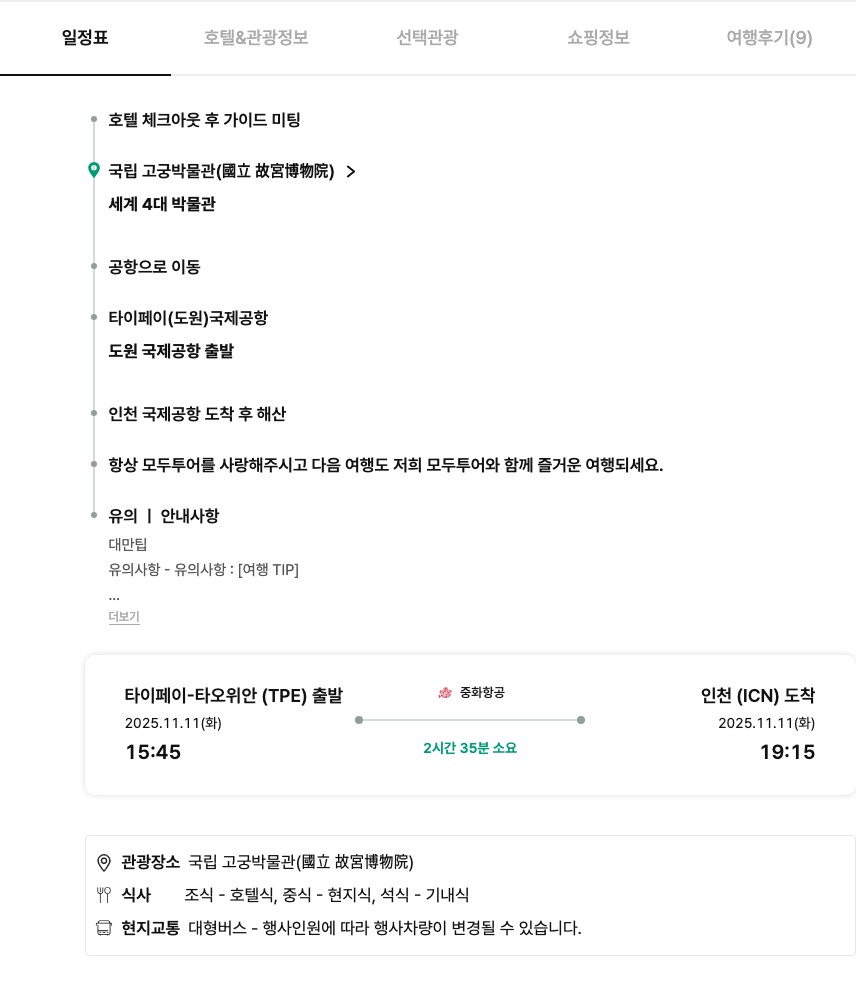Select the 선택관광 tab
856x993 pixels.
click(x=427, y=38)
